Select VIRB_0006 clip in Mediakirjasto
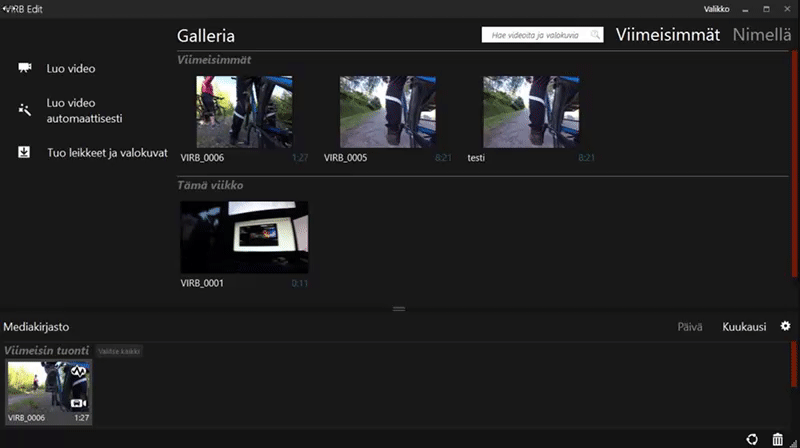 48,392
